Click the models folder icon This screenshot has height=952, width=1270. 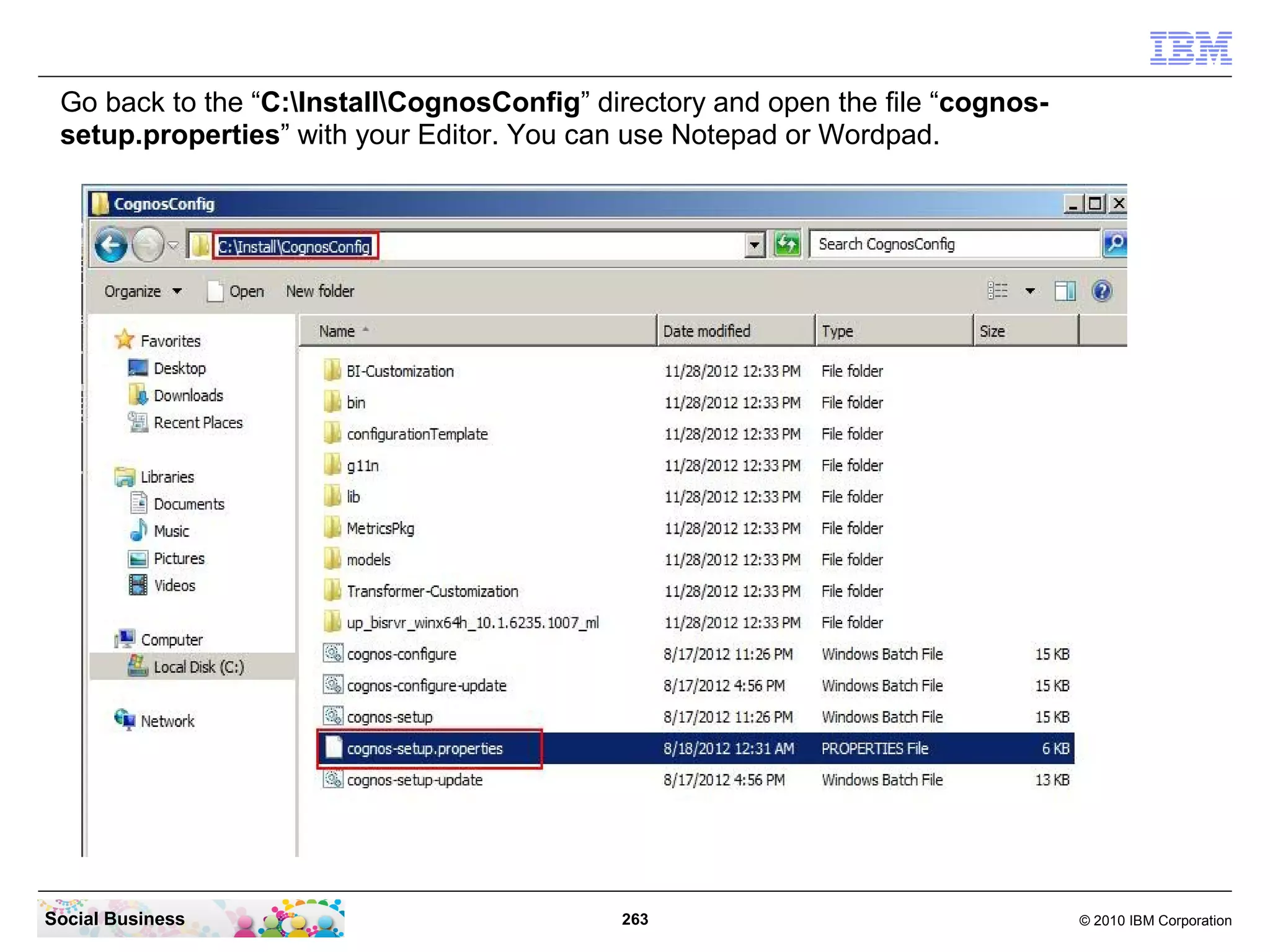coord(332,559)
